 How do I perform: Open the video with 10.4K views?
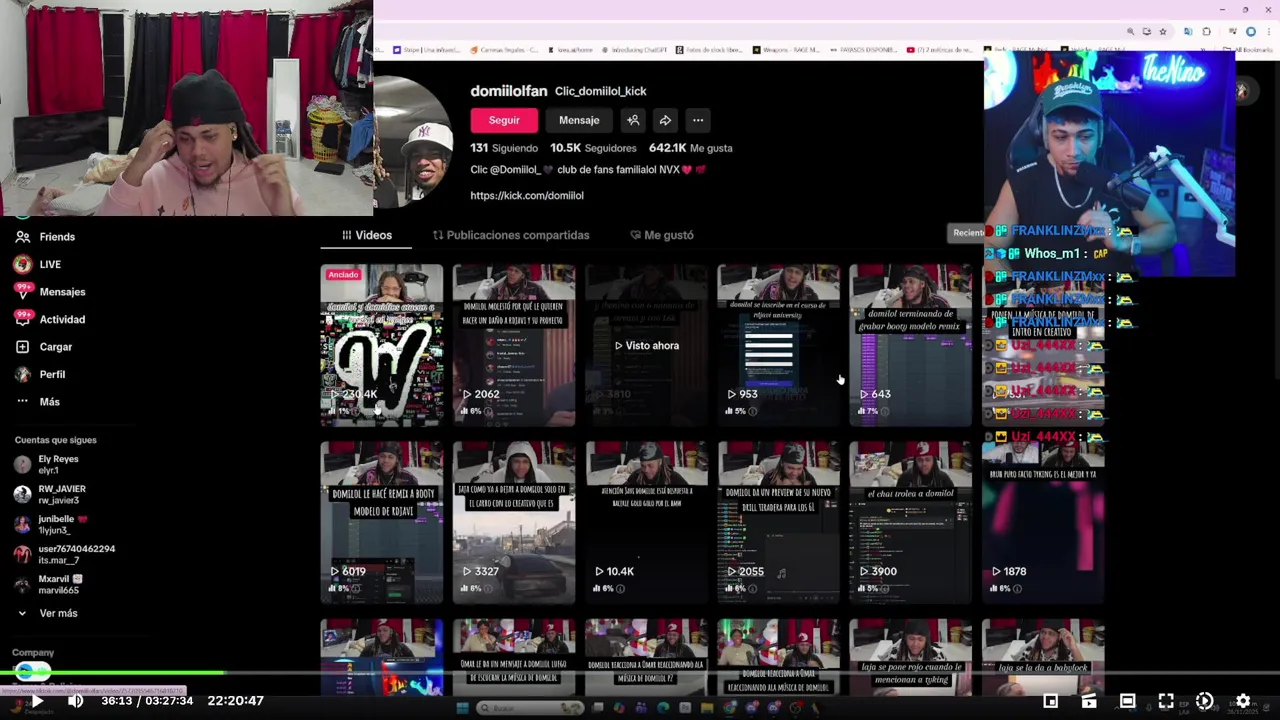(646, 523)
